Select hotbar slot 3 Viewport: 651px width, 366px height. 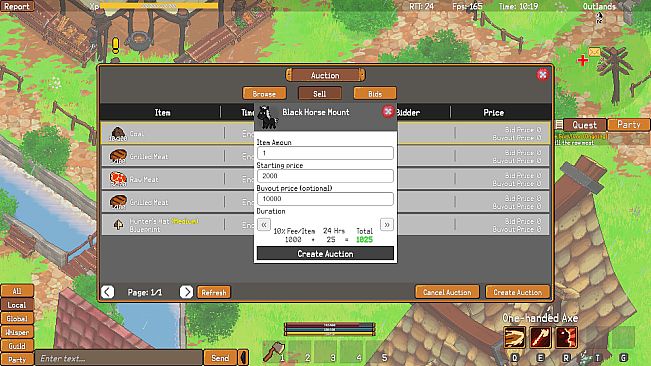click(326, 351)
